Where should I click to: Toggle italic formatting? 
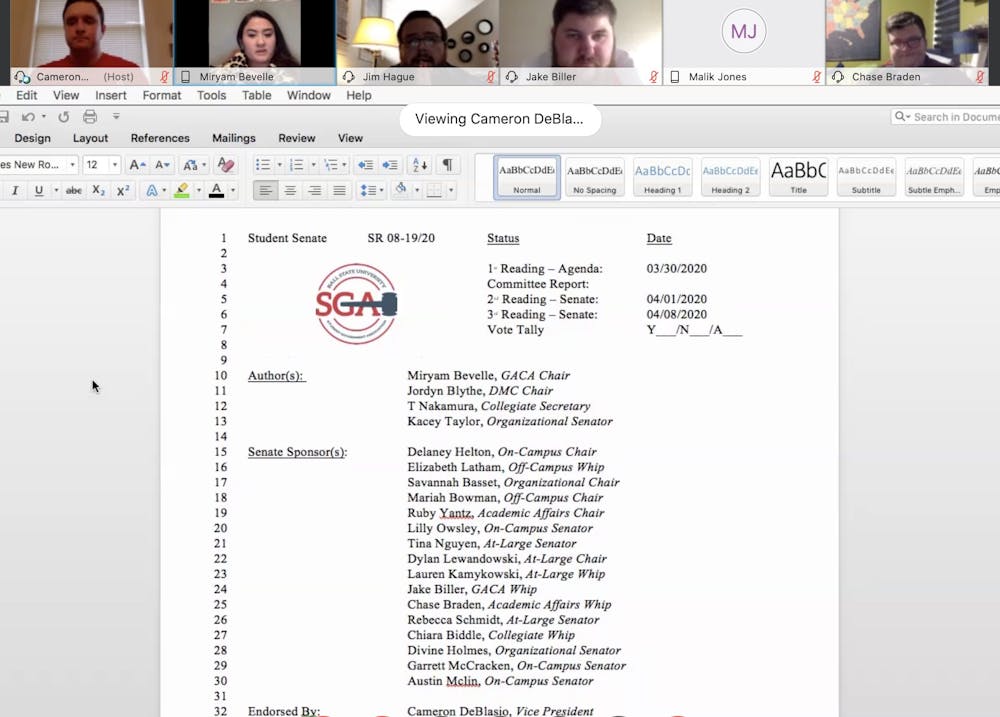click(x=15, y=191)
